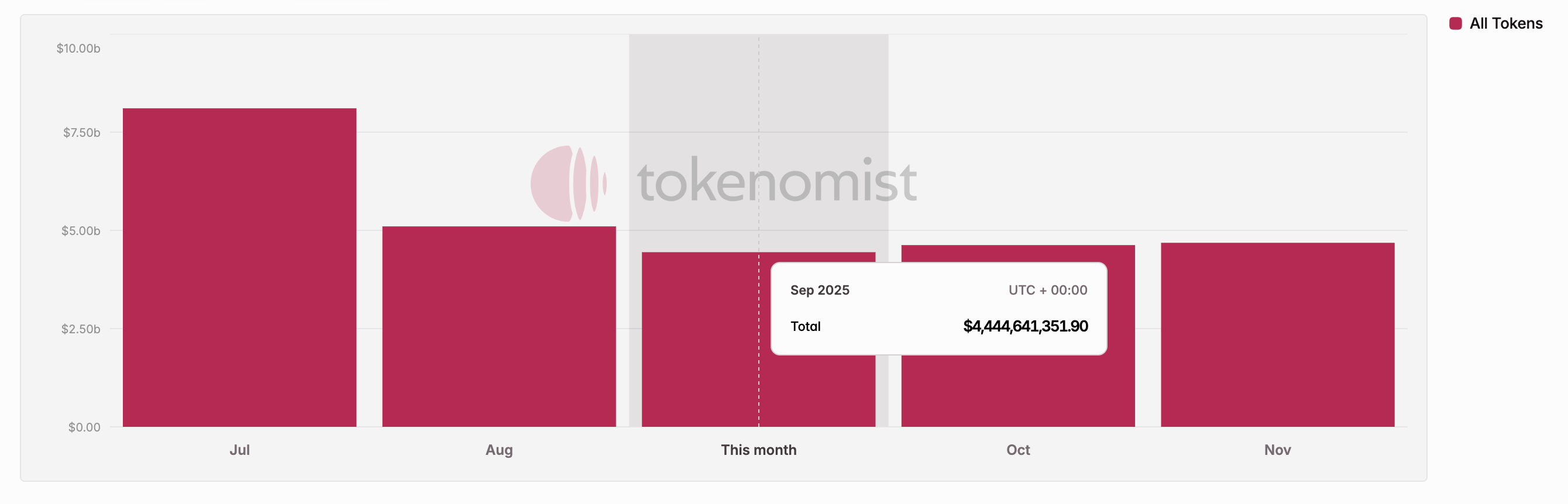Click the July bar in the chart
Image resolution: width=1568 pixels, height=504 pixels.
(239, 268)
